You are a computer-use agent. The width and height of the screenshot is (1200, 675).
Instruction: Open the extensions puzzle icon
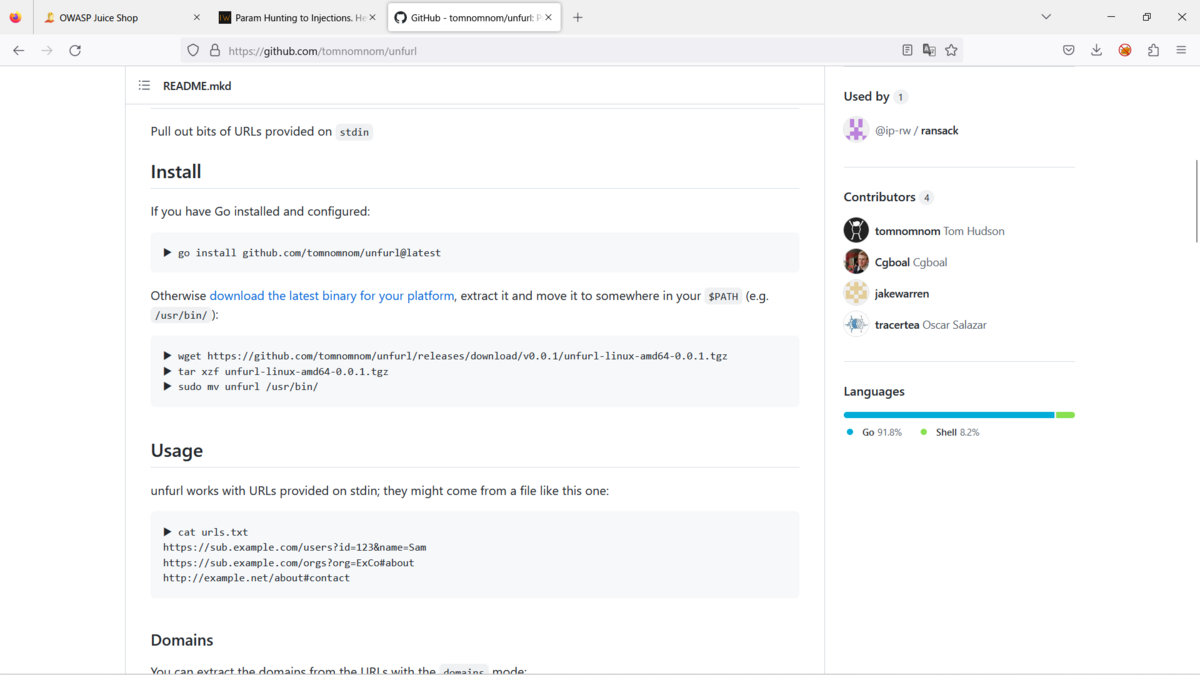1153,50
